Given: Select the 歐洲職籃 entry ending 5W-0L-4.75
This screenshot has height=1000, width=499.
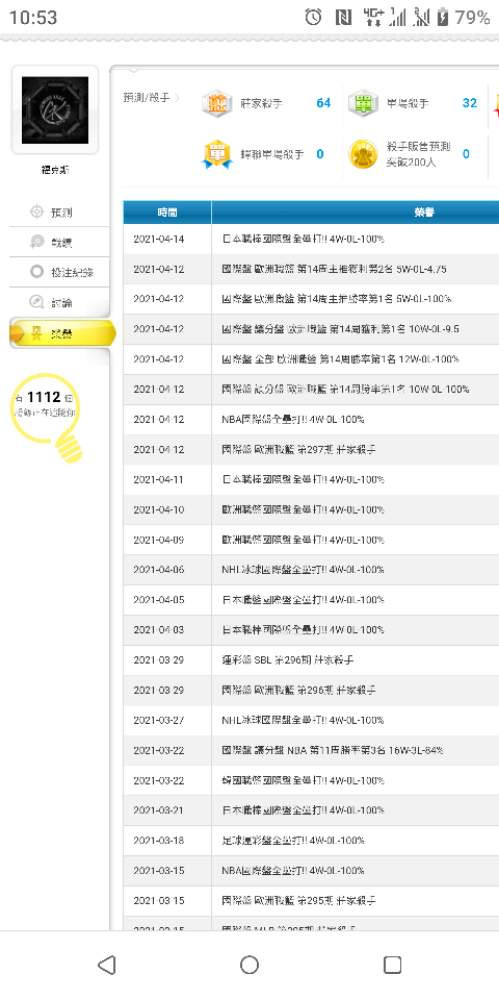Looking at the screenshot, I should click(334, 269).
